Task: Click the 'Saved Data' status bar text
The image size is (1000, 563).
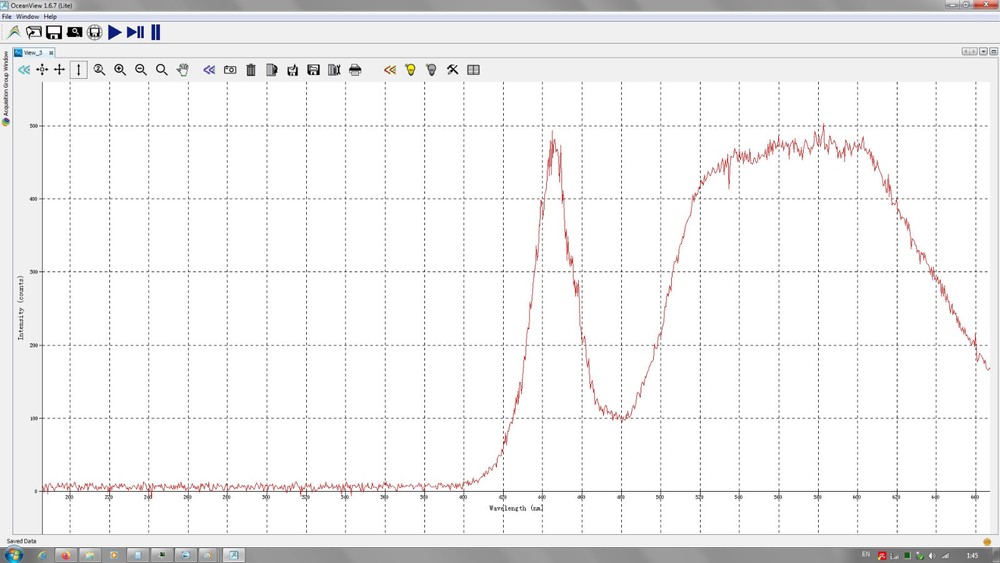Action: [21, 541]
